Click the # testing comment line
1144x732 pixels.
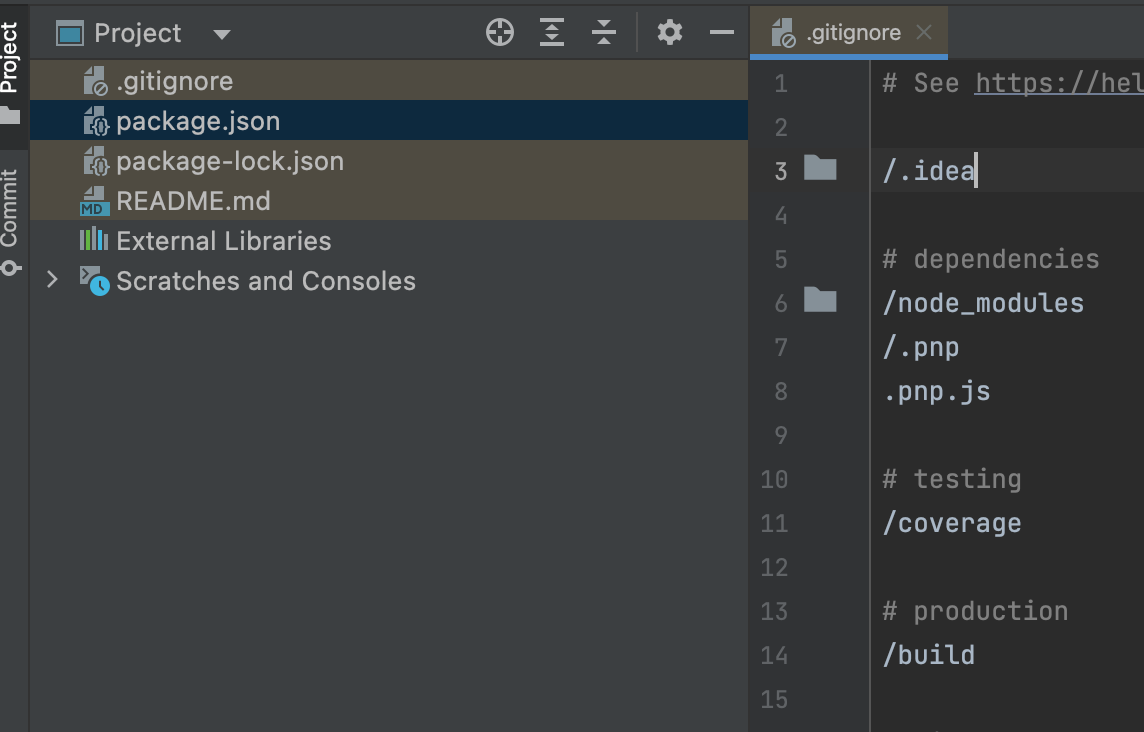[952, 479]
